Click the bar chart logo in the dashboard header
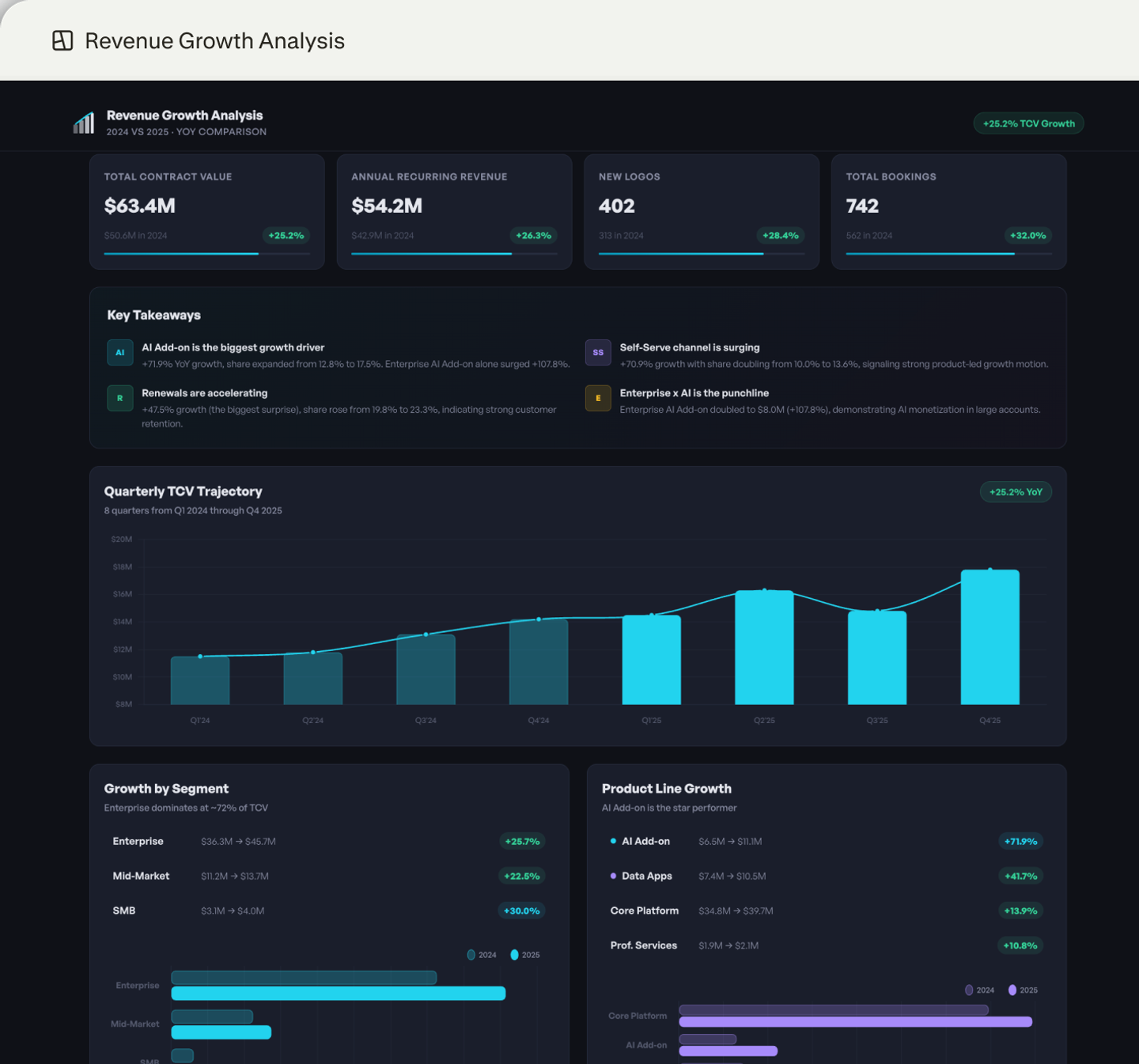 [84, 123]
